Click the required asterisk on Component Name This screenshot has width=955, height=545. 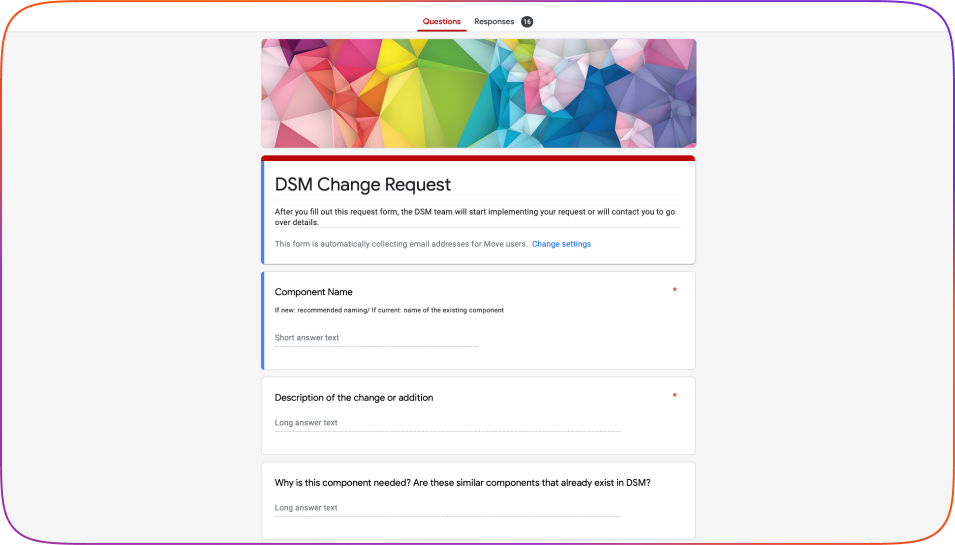674,291
